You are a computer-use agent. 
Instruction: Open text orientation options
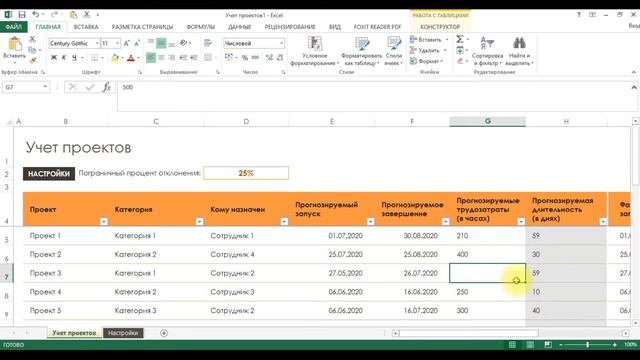[184, 43]
